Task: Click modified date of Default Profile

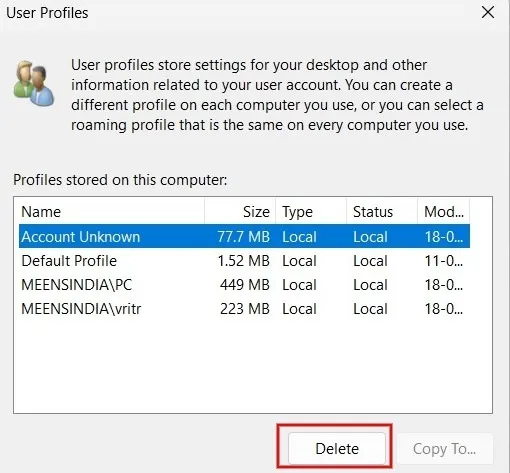Action: pyautogui.click(x=443, y=261)
